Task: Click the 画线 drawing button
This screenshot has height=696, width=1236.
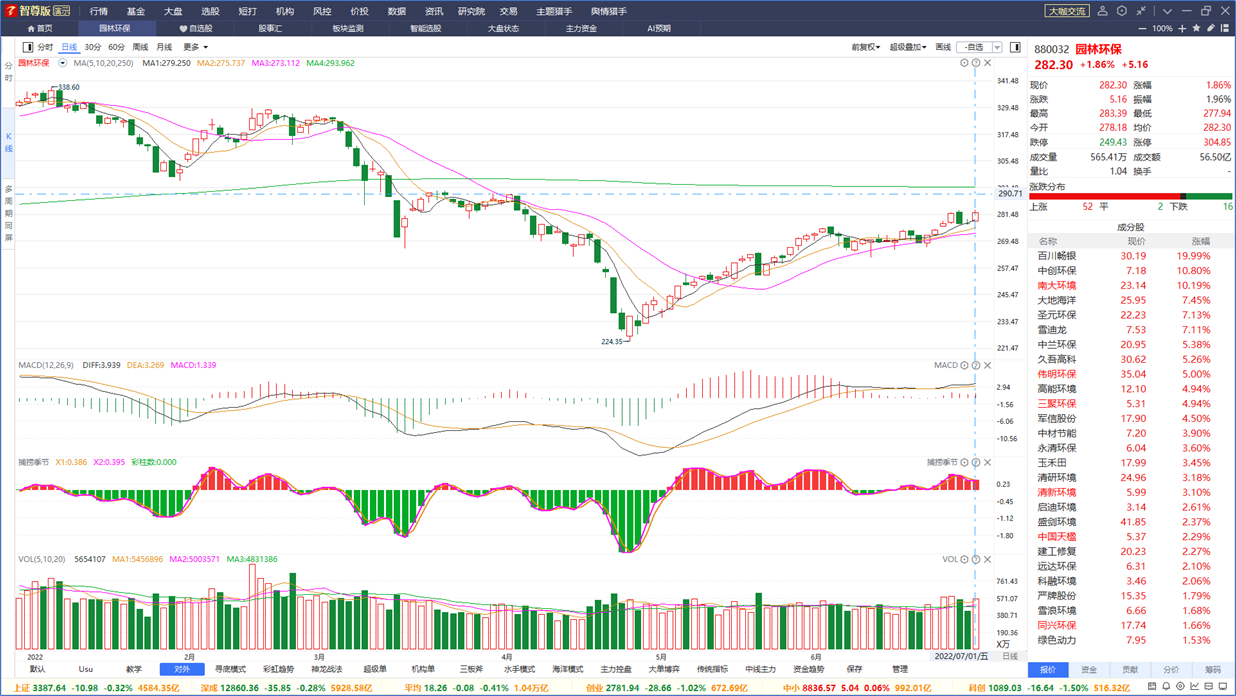Action: coord(943,47)
